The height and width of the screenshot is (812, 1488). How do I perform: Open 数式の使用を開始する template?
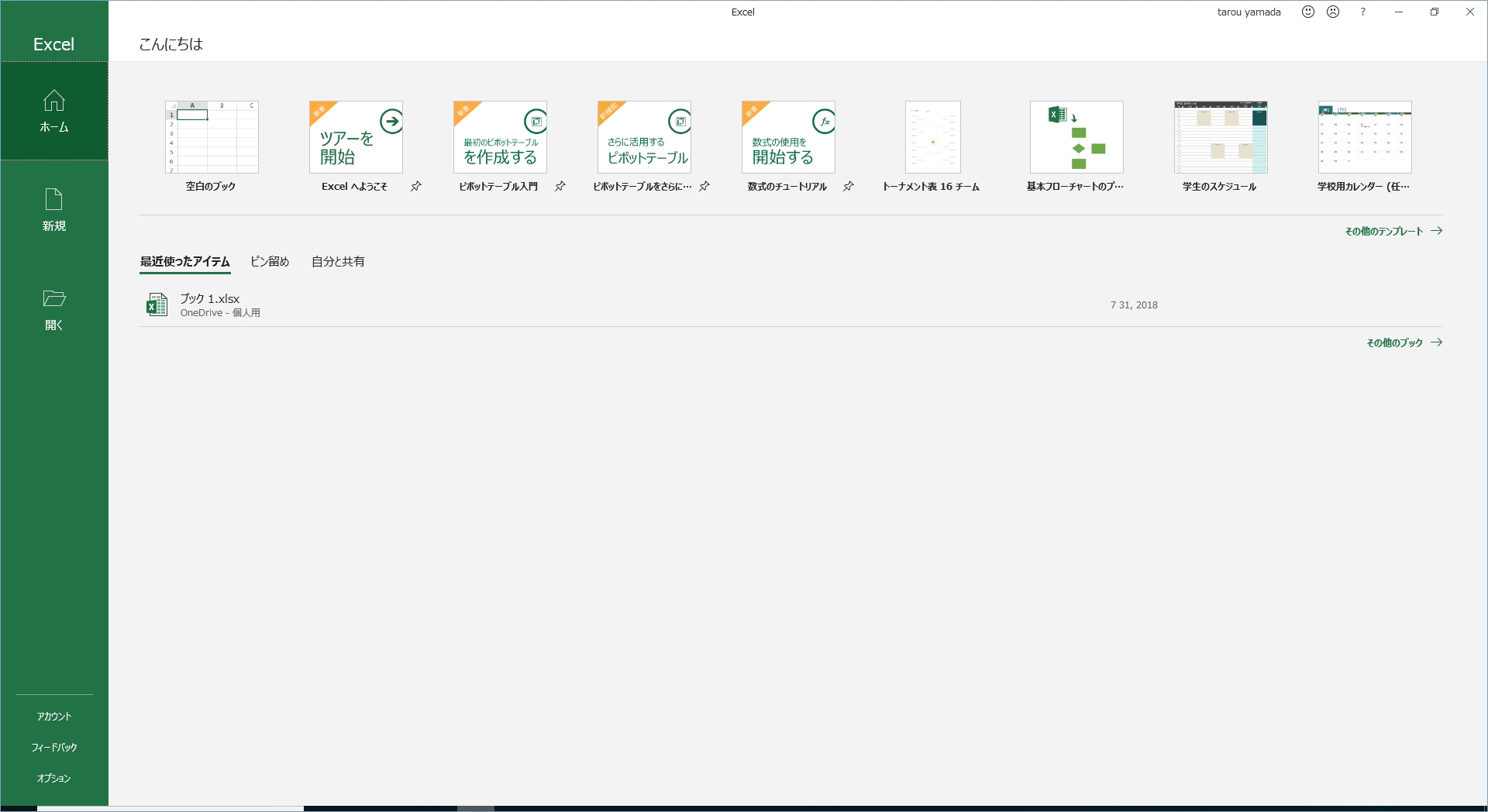[788, 137]
